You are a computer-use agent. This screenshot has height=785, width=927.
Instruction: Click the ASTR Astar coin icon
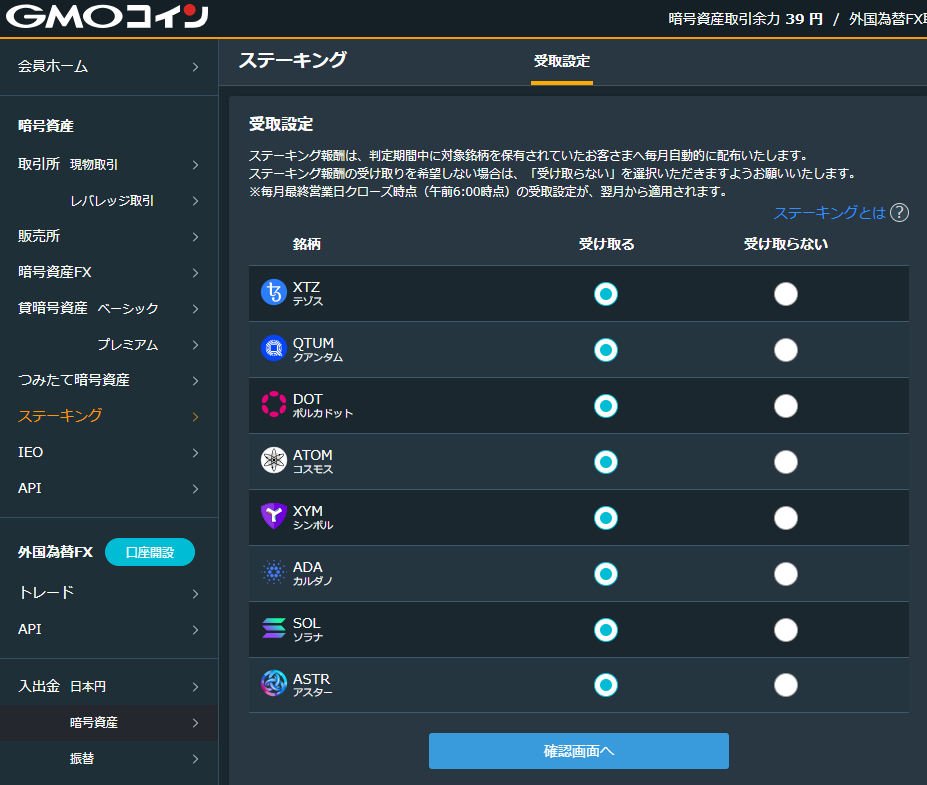[x=274, y=683]
